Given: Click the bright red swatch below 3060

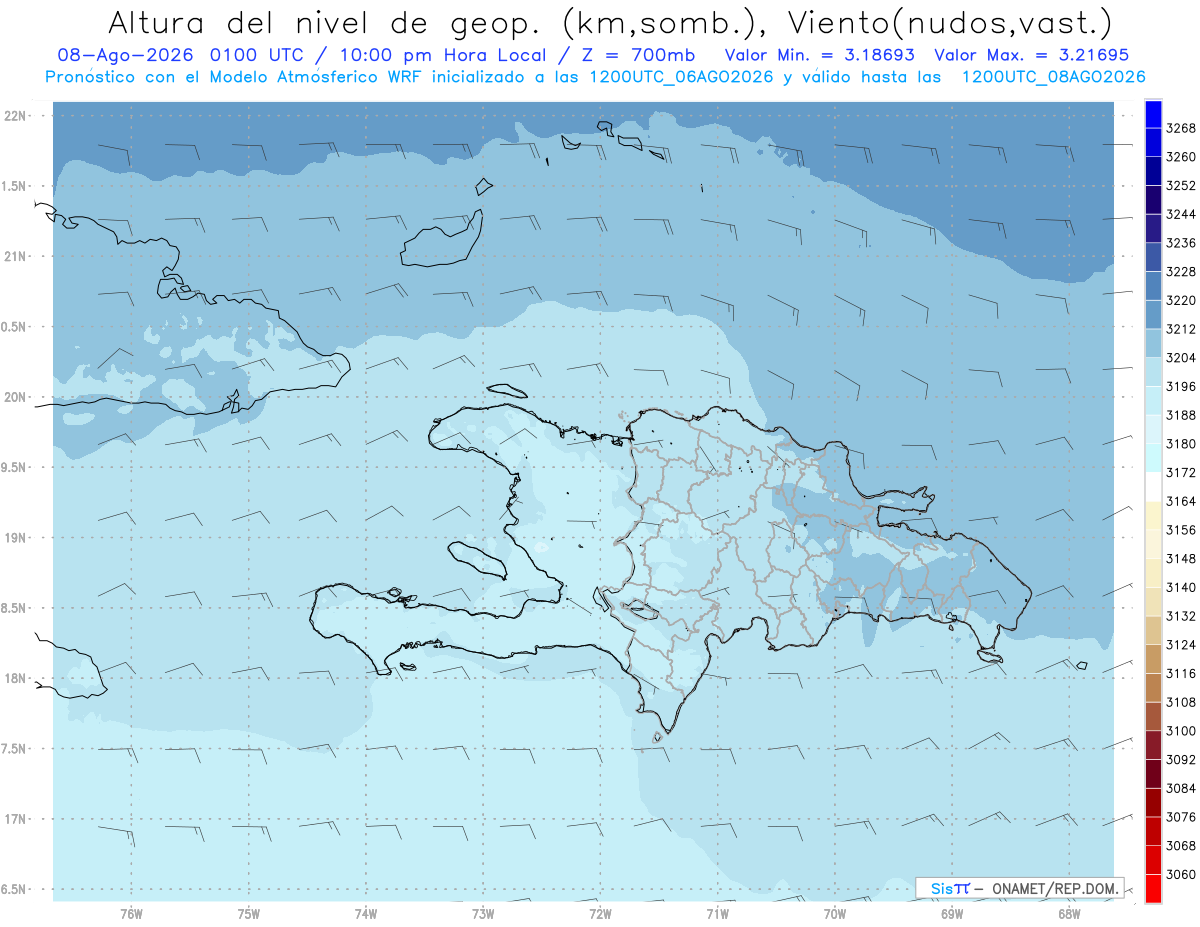Looking at the screenshot, I should click(x=1153, y=888).
